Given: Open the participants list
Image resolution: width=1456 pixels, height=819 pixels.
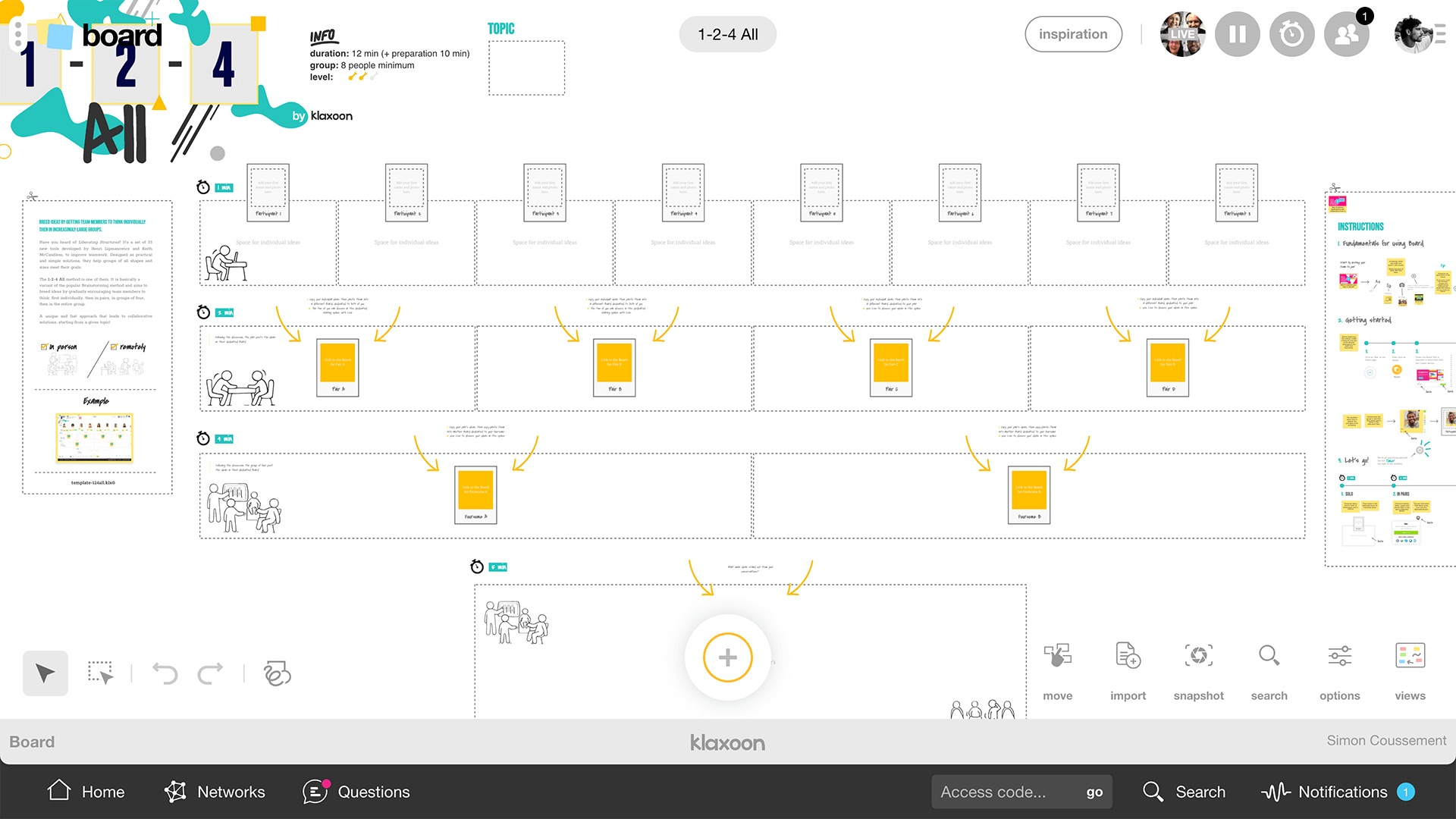Looking at the screenshot, I should [x=1346, y=34].
